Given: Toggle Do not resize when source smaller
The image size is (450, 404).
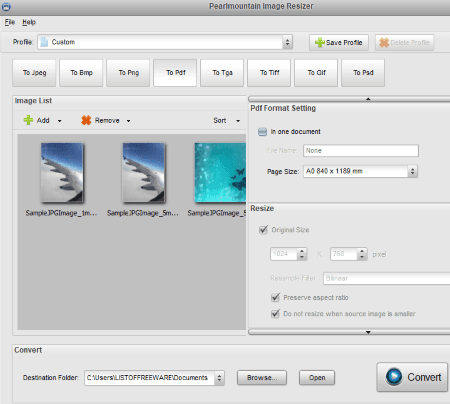Looking at the screenshot, I should [x=275, y=314].
